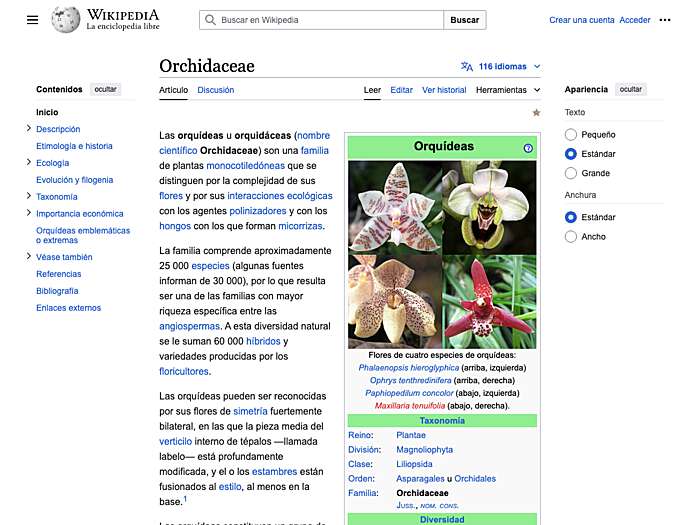Hide the Apariencia panel
This screenshot has width=700, height=525.
tap(630, 89)
